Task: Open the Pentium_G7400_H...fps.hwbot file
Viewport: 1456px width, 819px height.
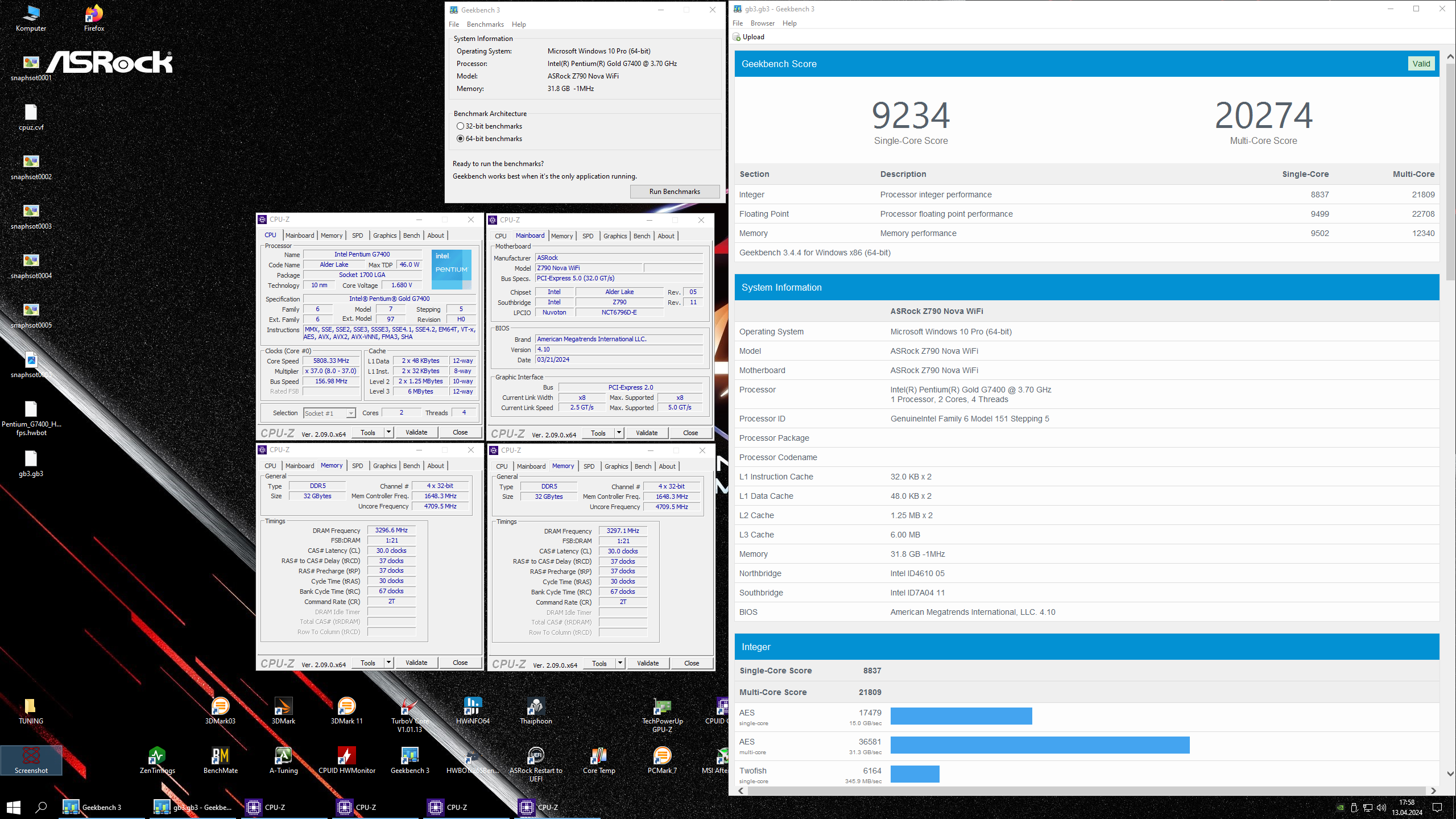Action: point(31,419)
